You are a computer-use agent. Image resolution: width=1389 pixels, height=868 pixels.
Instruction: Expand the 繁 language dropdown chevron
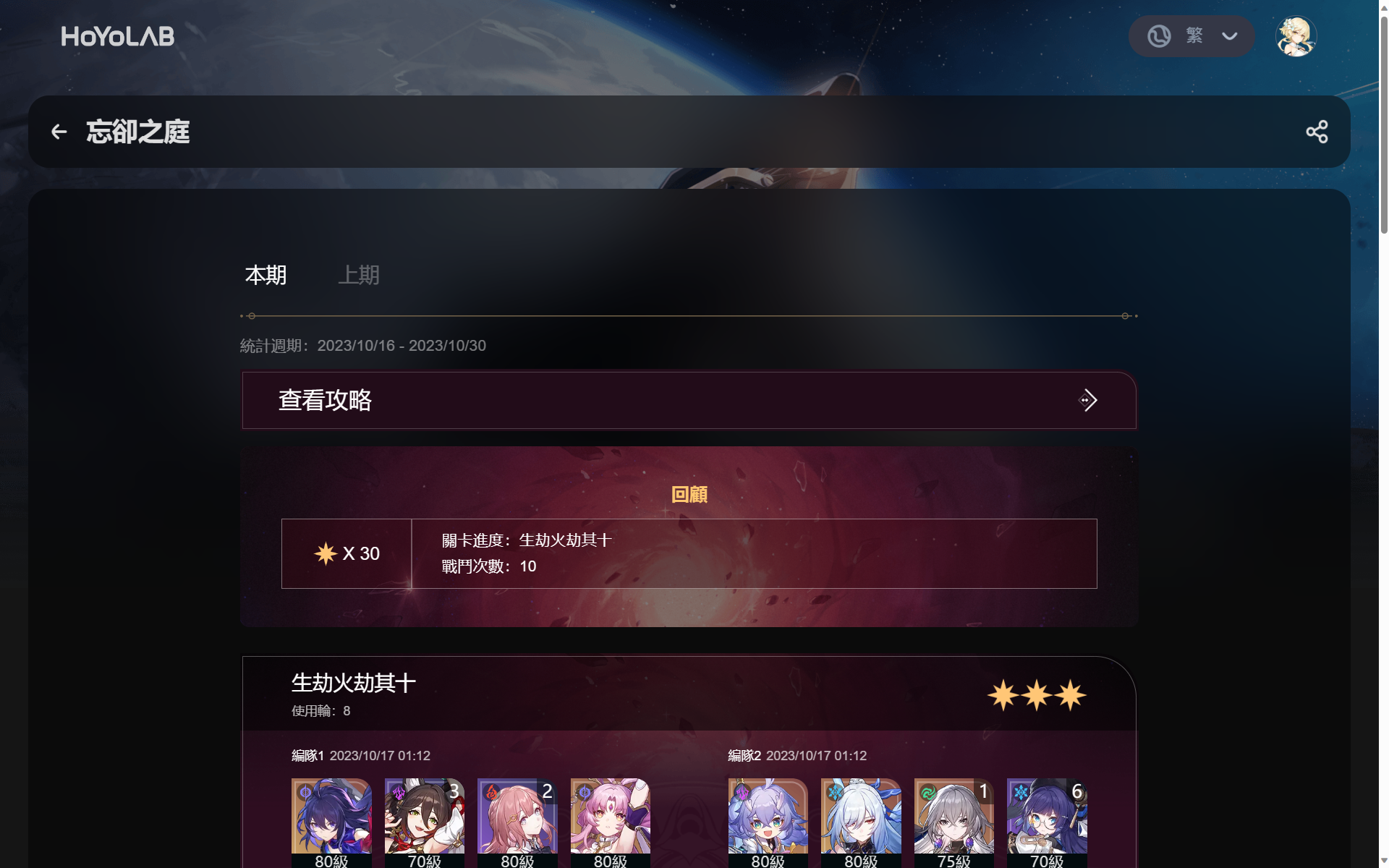pyautogui.click(x=1229, y=36)
